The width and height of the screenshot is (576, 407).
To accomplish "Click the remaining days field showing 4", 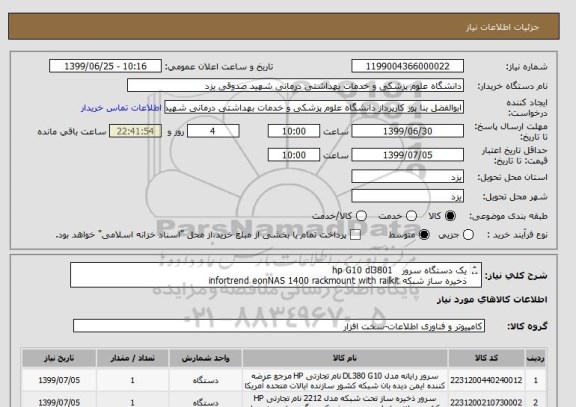I will coord(213,131).
